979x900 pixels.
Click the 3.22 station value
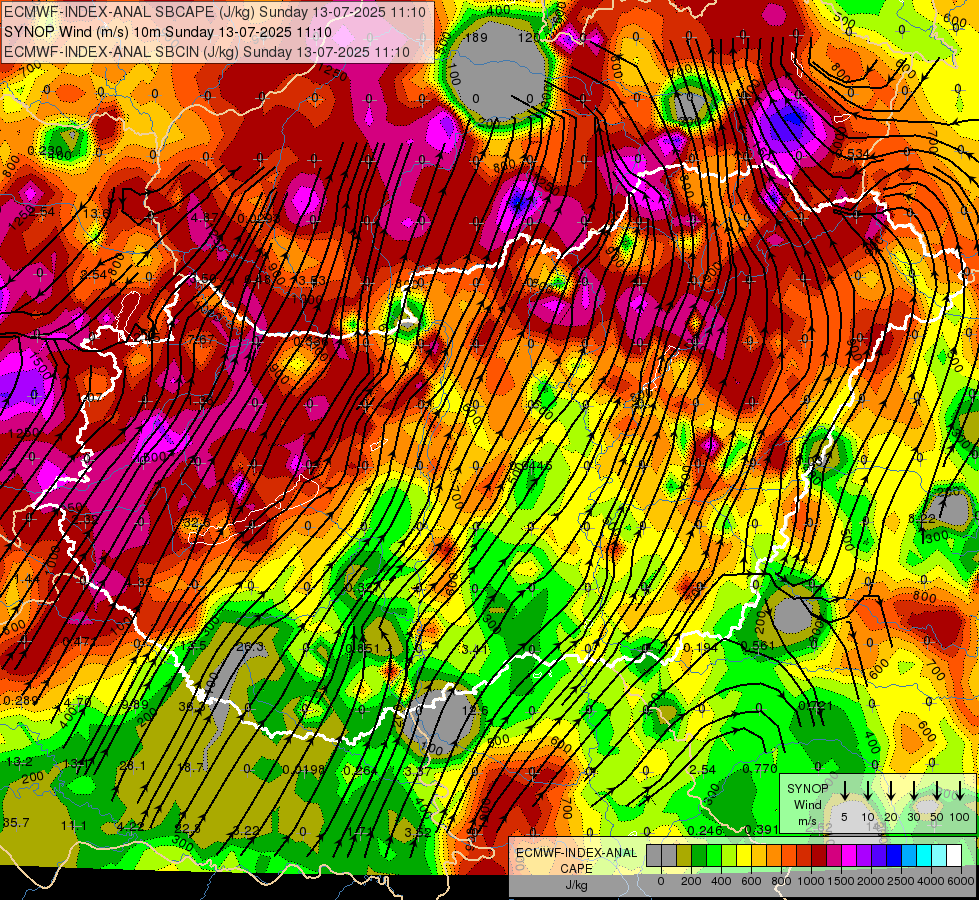pyautogui.click(x=245, y=830)
